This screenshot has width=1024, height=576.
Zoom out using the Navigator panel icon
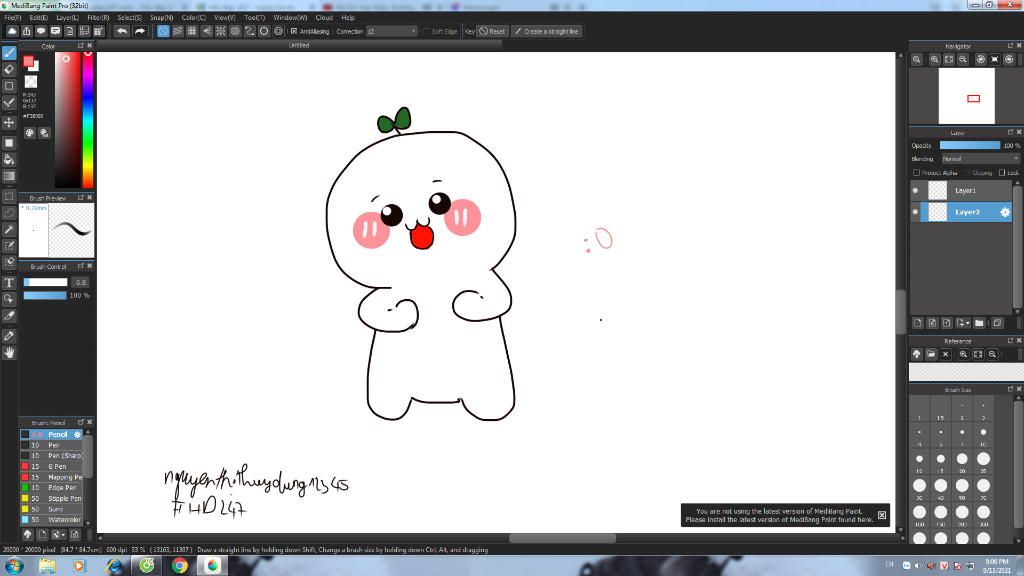[x=963, y=59]
